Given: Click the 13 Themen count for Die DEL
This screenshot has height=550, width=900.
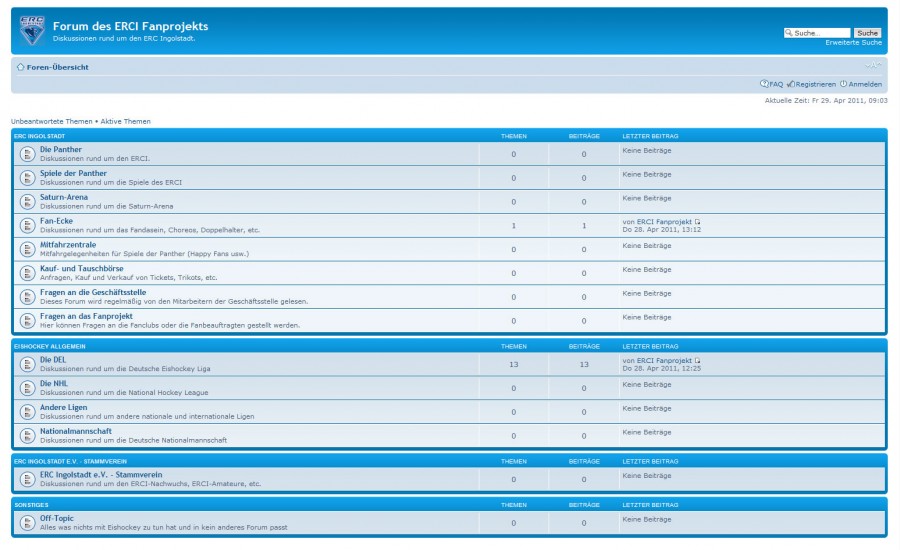Looking at the screenshot, I should tap(514, 365).
